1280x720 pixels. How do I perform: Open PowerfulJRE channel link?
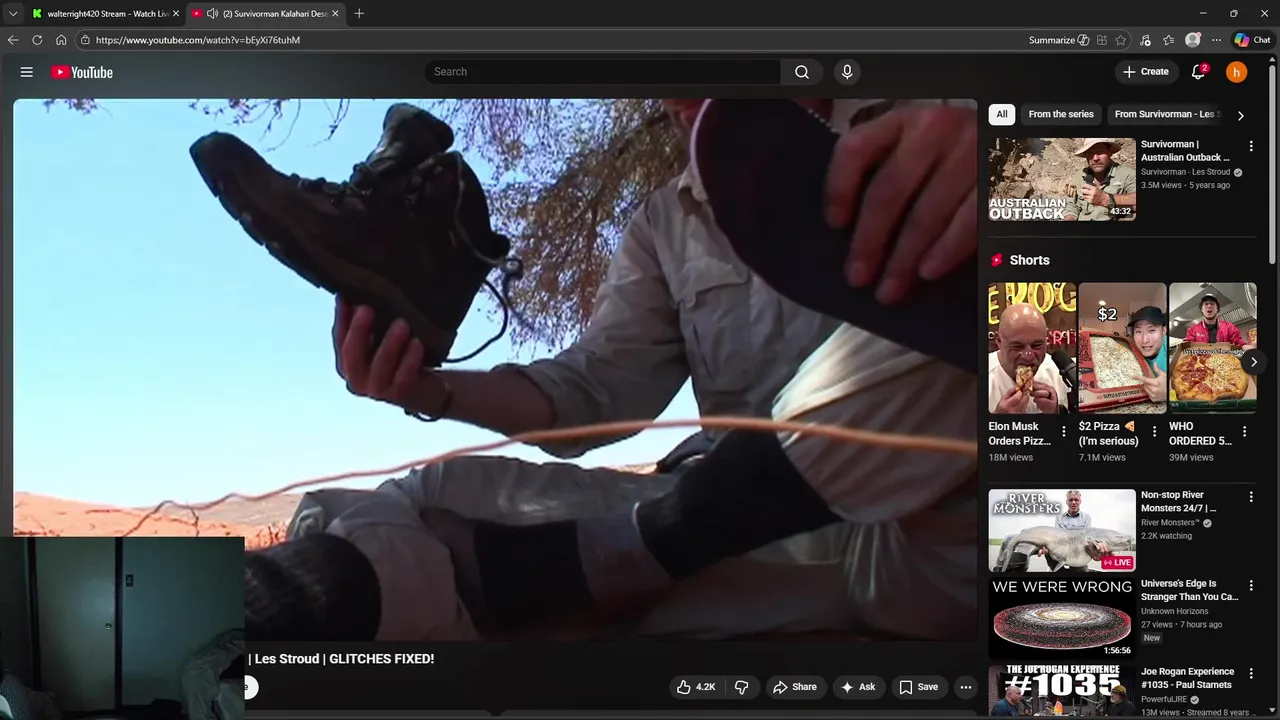pyautogui.click(x=1164, y=699)
